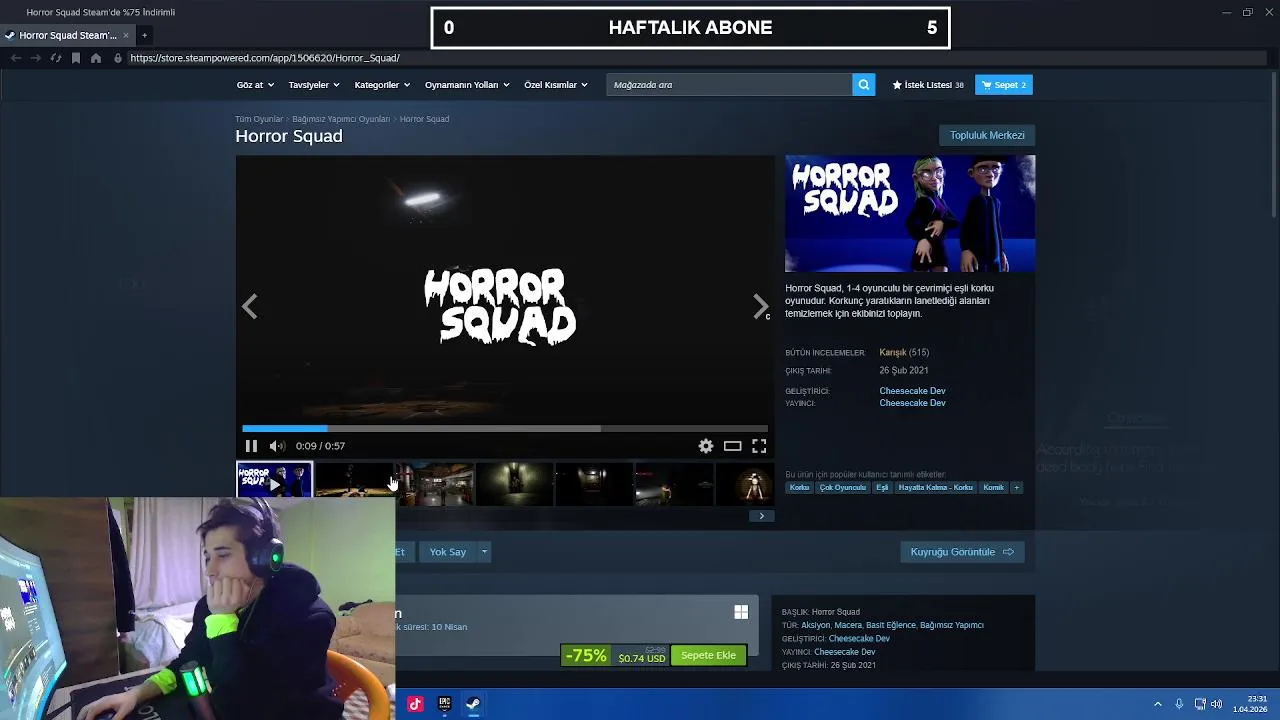Expand Özel Kısımlar menu

click(555, 85)
